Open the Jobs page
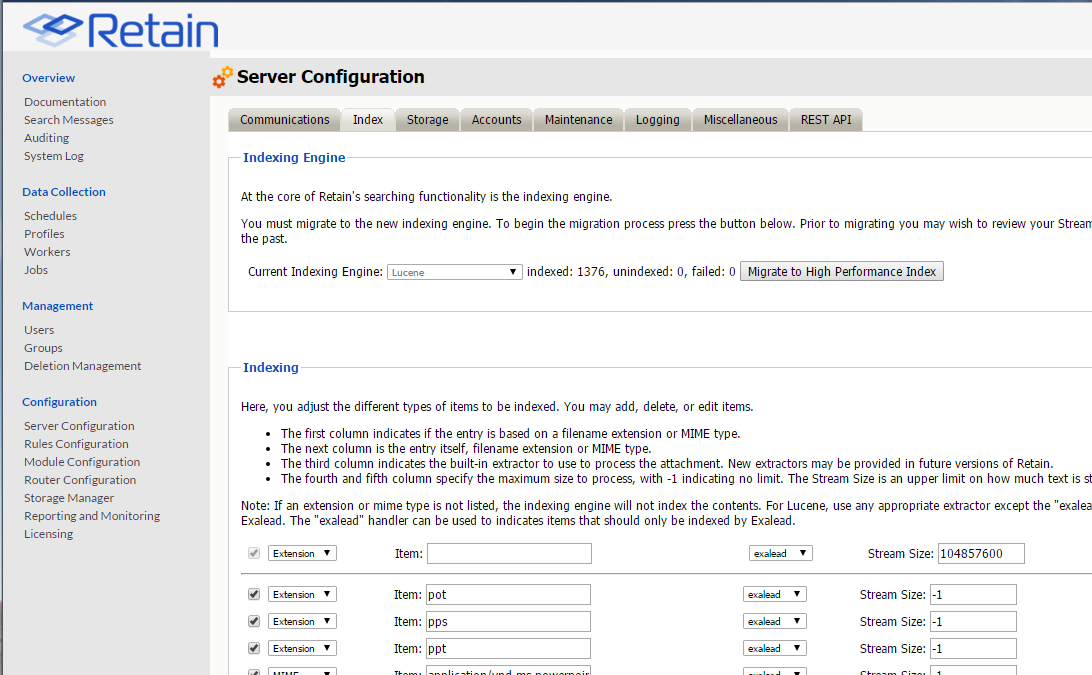1092x675 pixels. pos(36,270)
